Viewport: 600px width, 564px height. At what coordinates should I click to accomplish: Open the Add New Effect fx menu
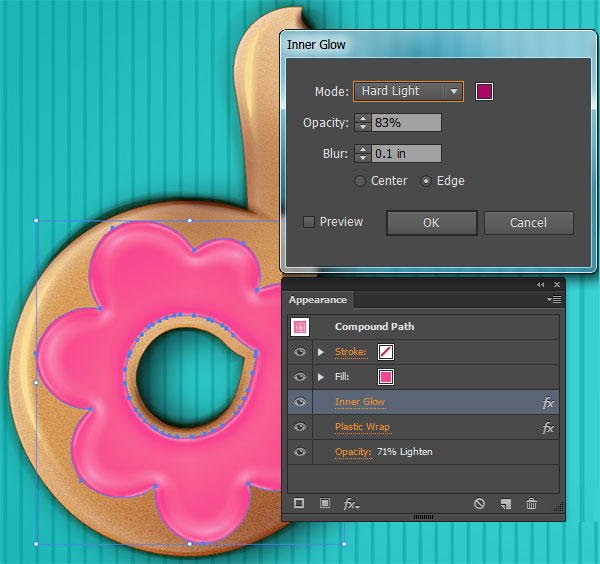pyautogui.click(x=351, y=505)
